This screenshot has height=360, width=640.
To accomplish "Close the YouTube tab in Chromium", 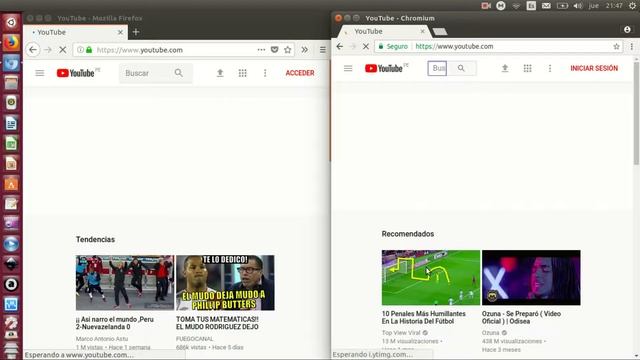I will point(422,31).
